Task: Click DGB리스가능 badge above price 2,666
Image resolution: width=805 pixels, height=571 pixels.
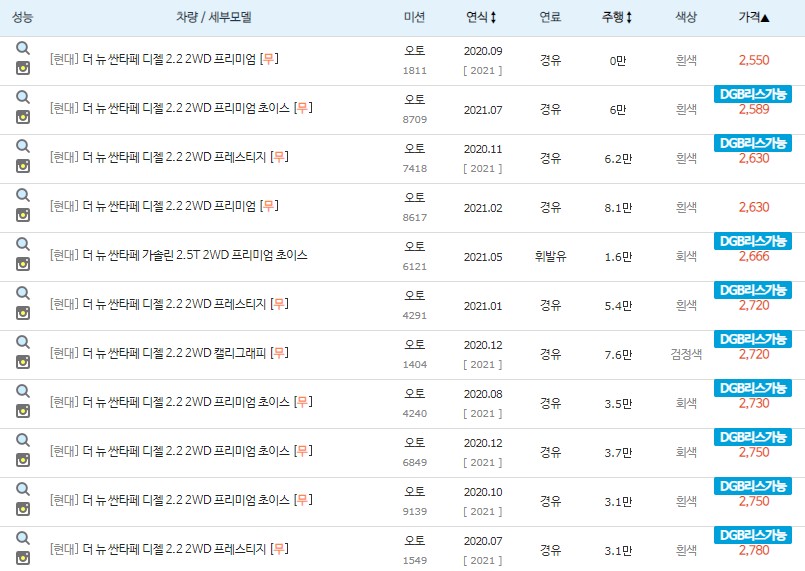Action: click(x=753, y=241)
